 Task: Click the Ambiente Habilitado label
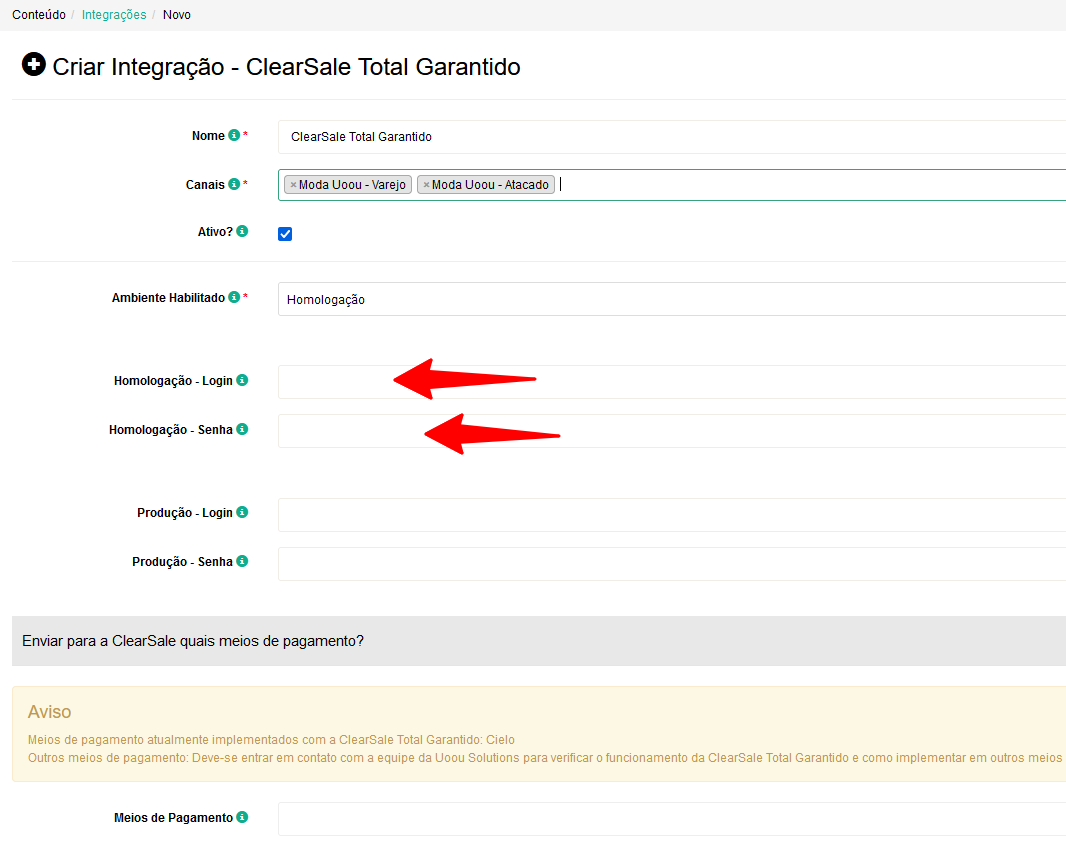tap(168, 298)
